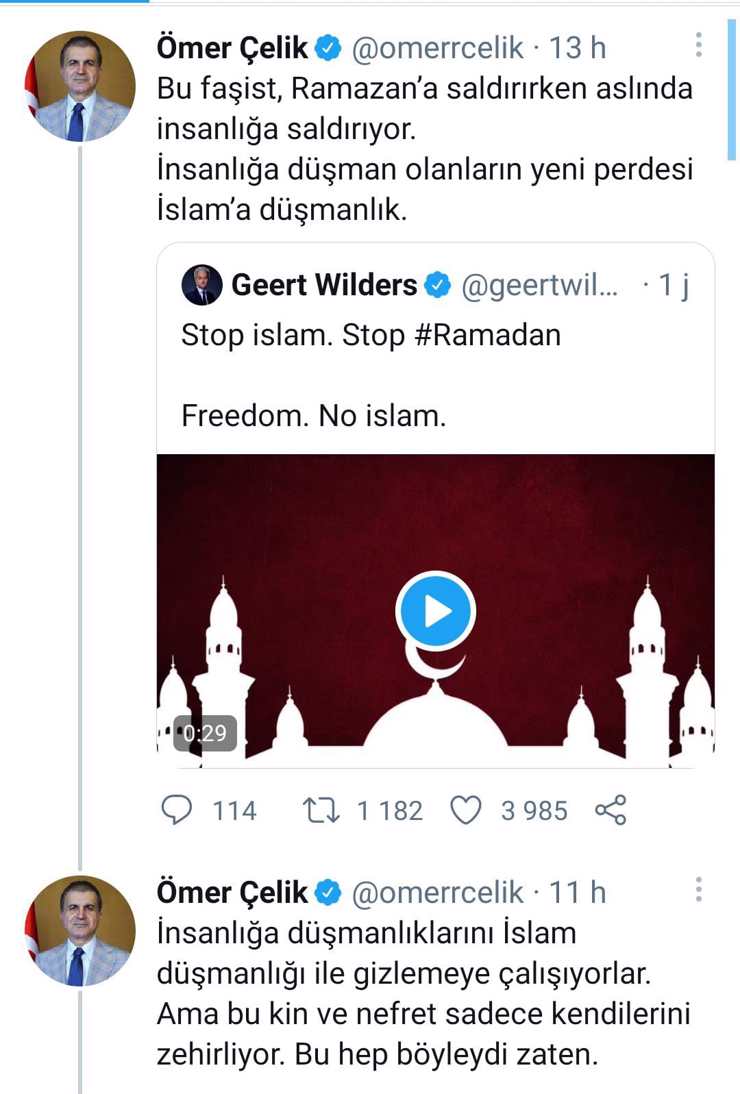Like the tweet with heart icon
This screenshot has height=1094, width=740.
pos(467,810)
